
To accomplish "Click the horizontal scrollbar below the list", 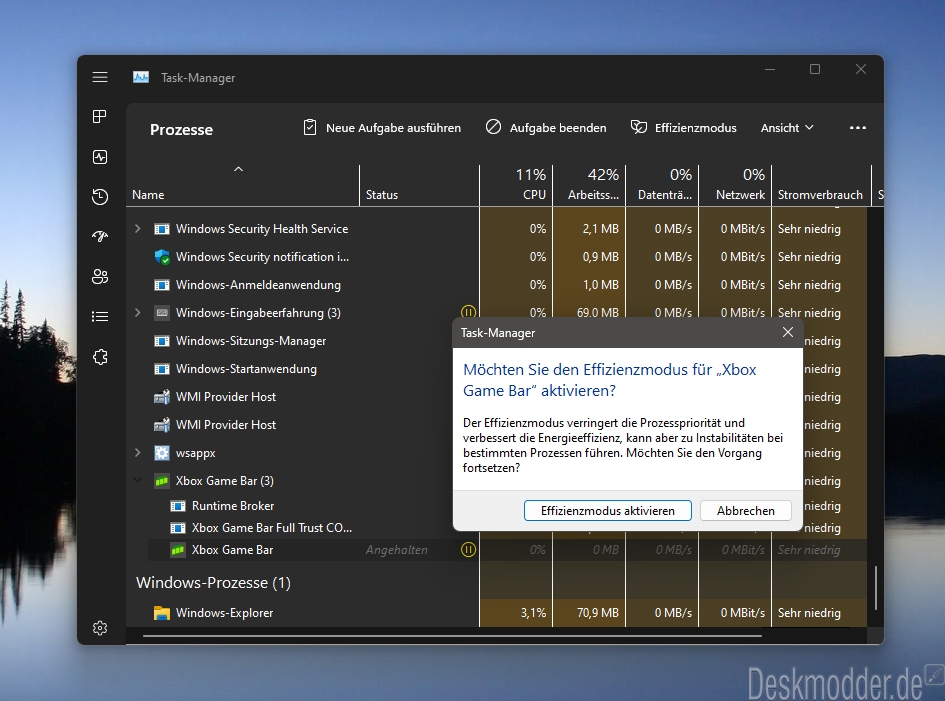I will pos(453,635).
